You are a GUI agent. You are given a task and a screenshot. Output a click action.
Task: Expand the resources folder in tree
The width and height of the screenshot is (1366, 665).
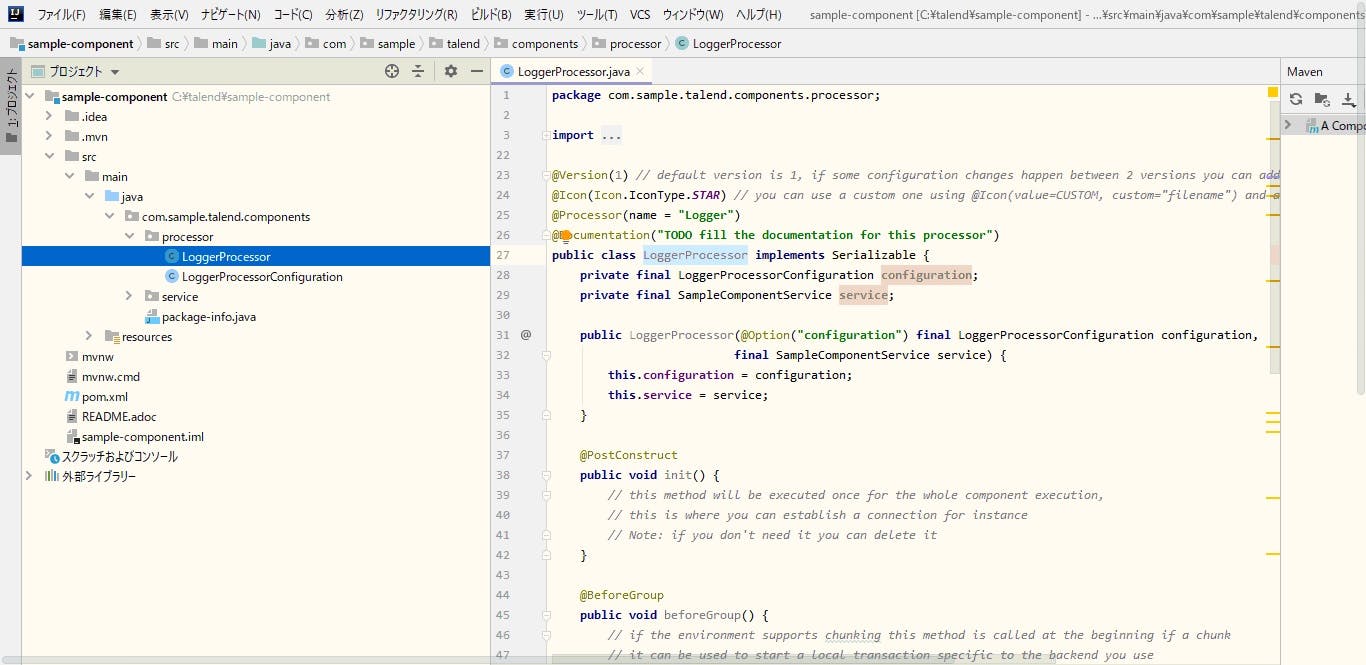pos(89,337)
